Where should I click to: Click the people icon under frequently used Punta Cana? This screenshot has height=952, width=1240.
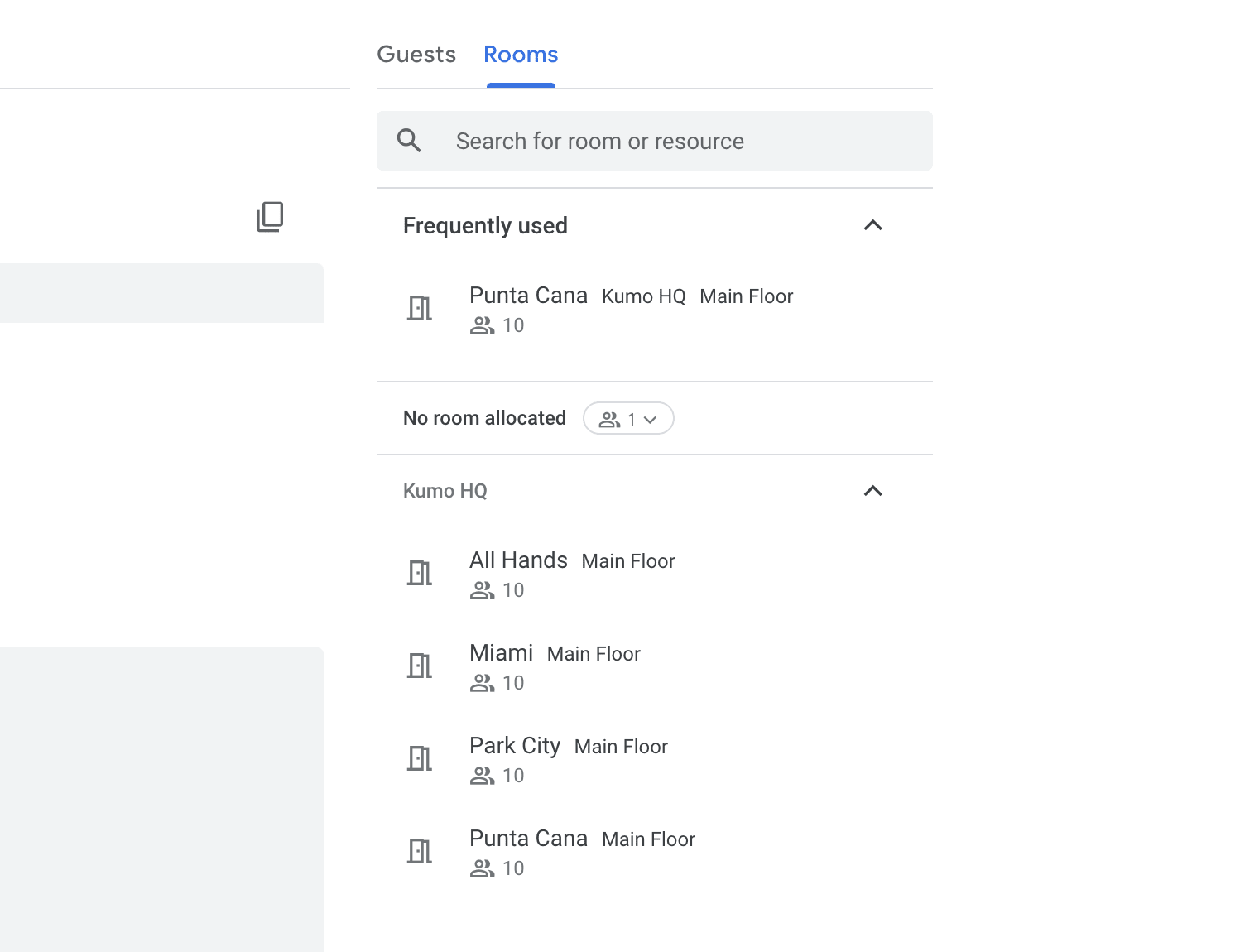point(483,325)
